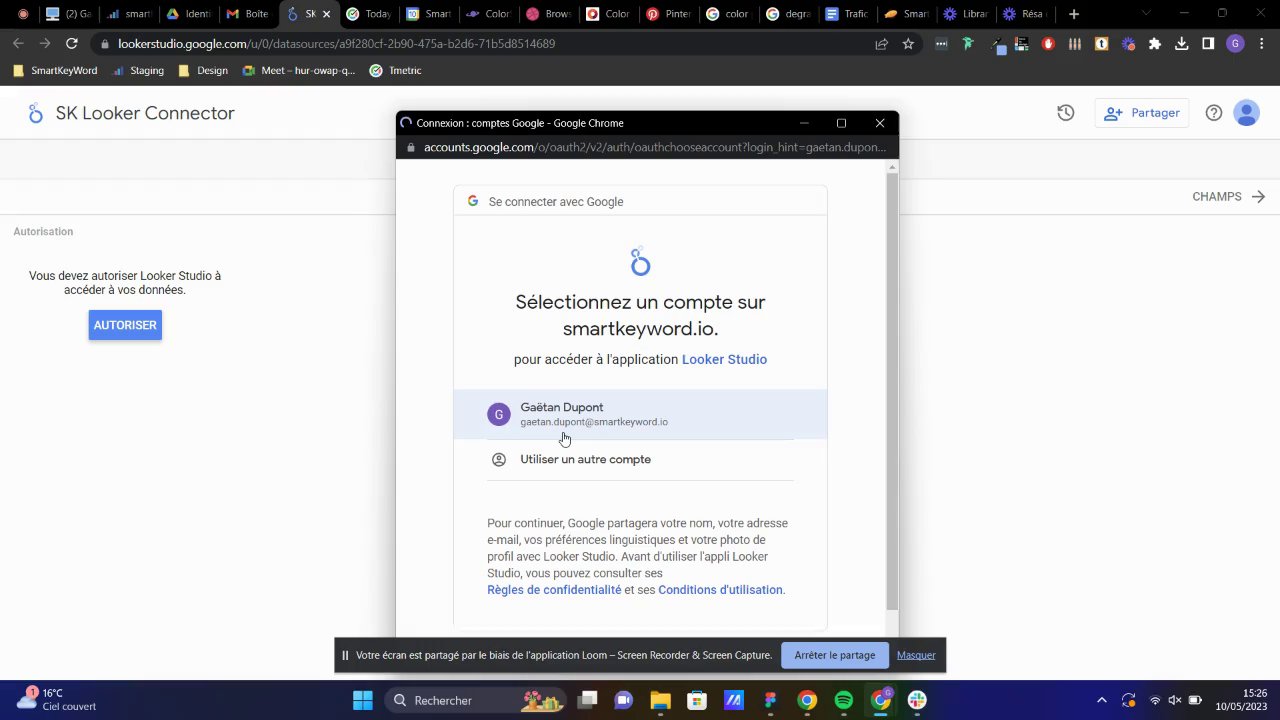Reload the lookerstudio page
Screen dimensions: 1280x720
click(x=72, y=44)
